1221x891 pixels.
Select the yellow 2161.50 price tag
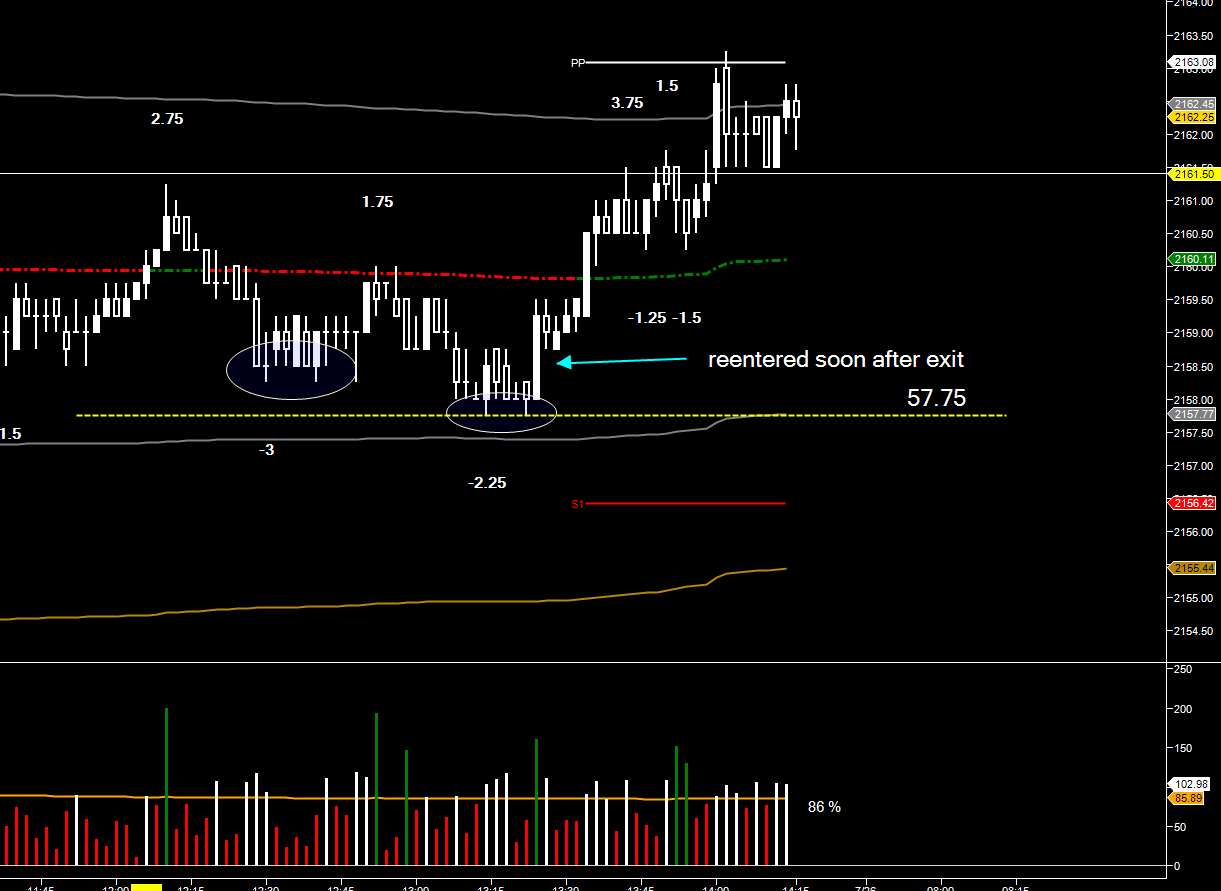(1192, 174)
